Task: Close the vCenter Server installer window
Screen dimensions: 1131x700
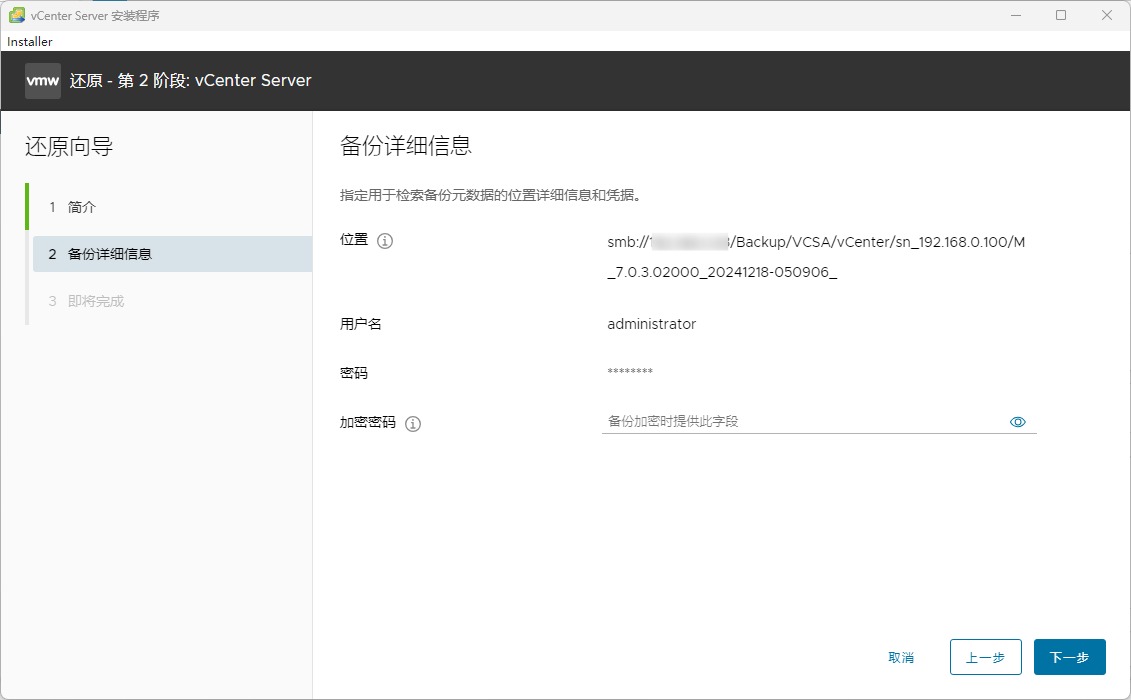Action: click(1107, 15)
